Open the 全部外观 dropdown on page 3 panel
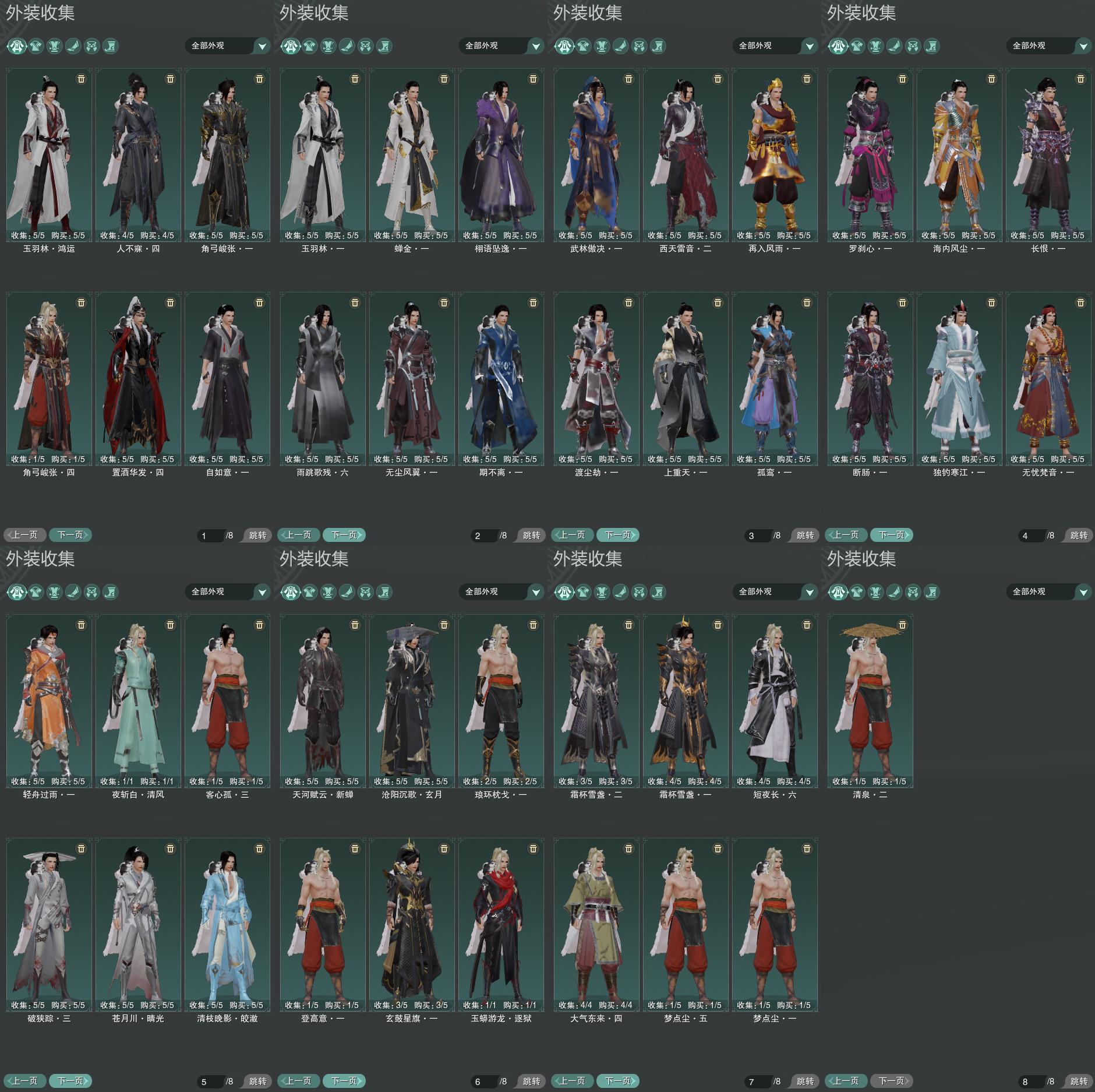The image size is (1095, 1092). pos(775,45)
